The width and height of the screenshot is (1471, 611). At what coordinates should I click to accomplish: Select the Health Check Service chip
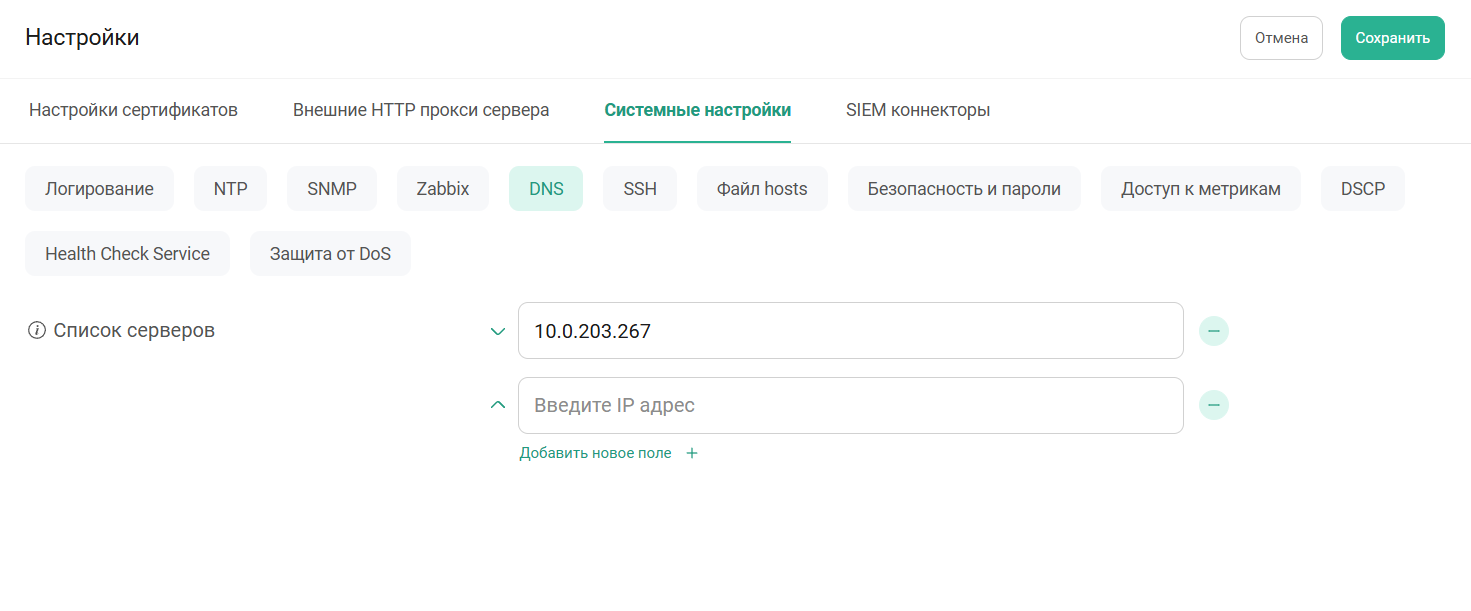(127, 253)
